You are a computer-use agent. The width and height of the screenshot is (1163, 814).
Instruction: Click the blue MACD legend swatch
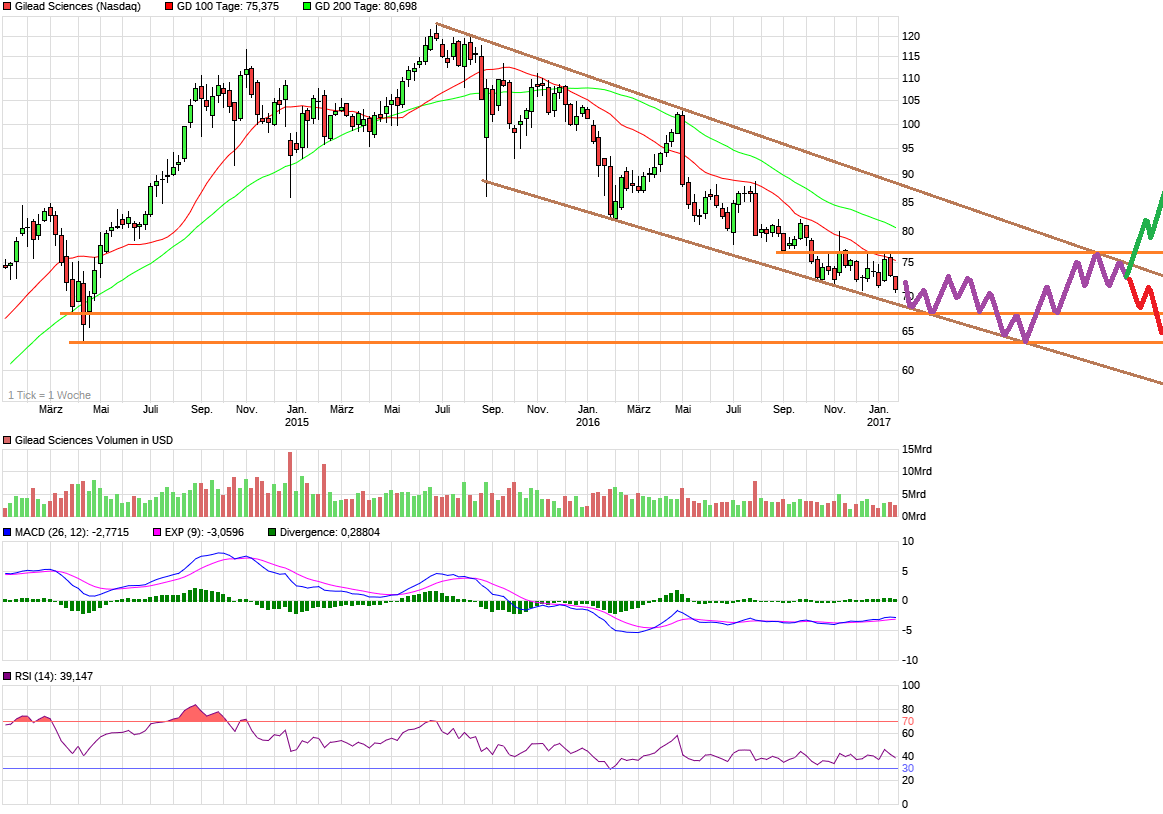(7, 533)
